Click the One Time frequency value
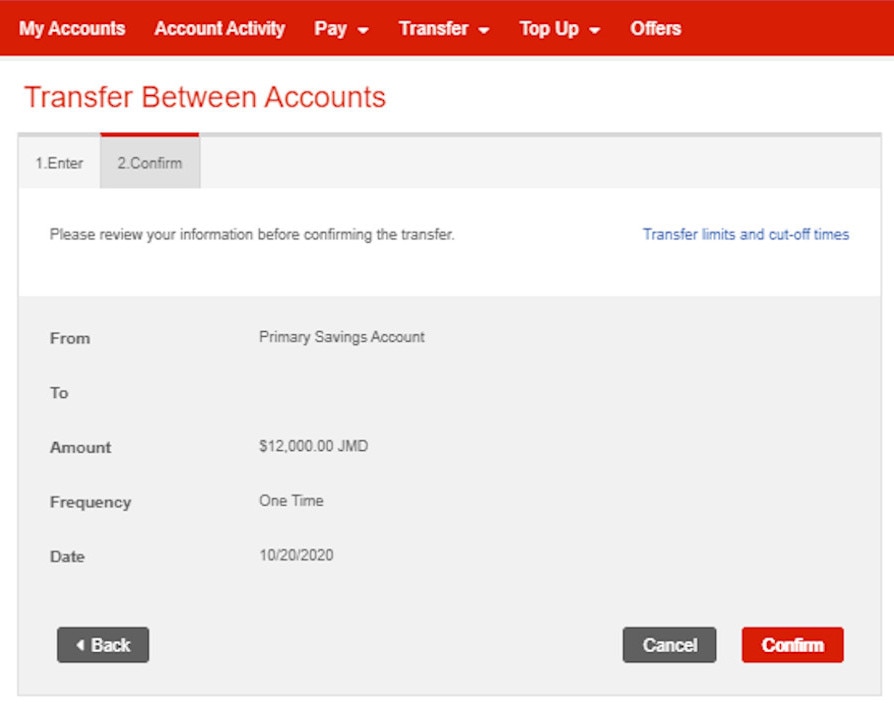This screenshot has width=894, height=710. [290, 500]
